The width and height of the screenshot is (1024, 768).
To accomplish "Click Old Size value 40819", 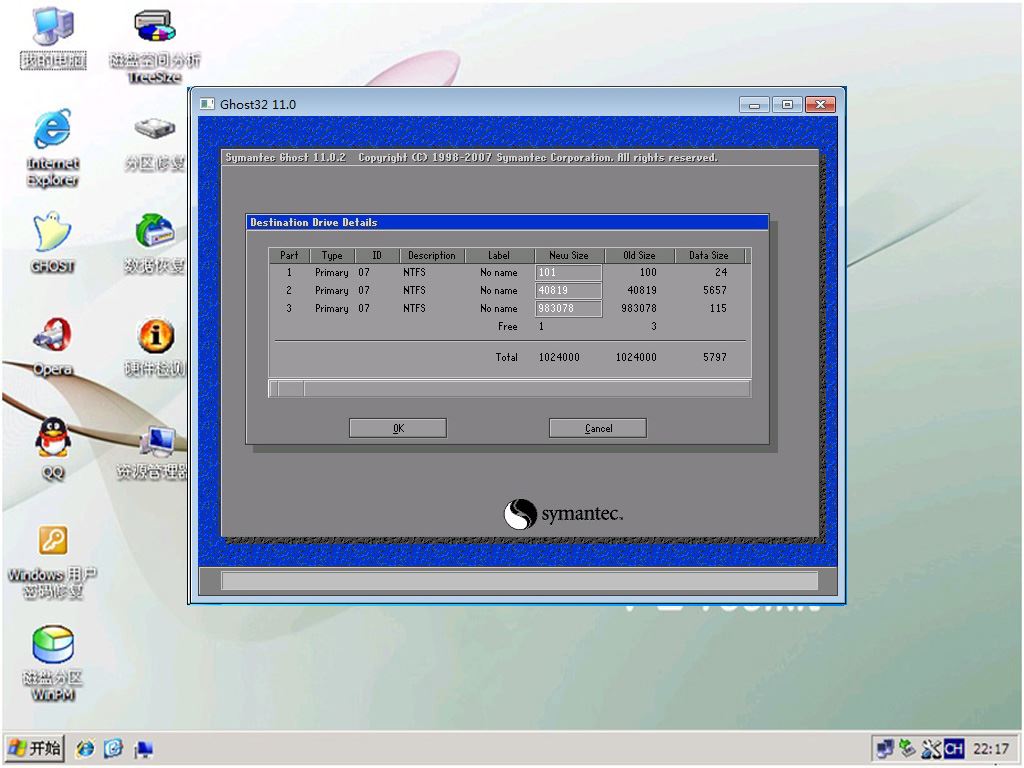I will coord(642,290).
